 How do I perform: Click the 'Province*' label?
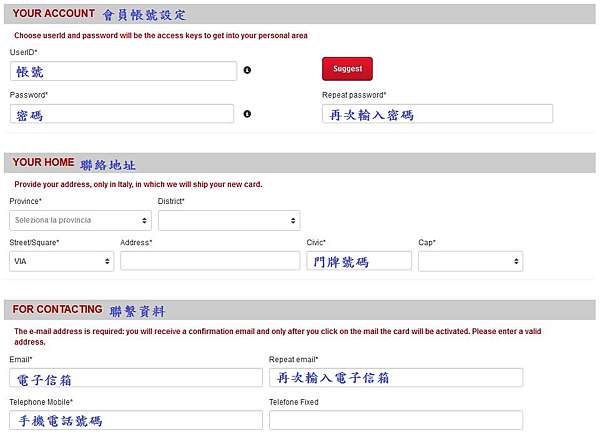[25, 201]
